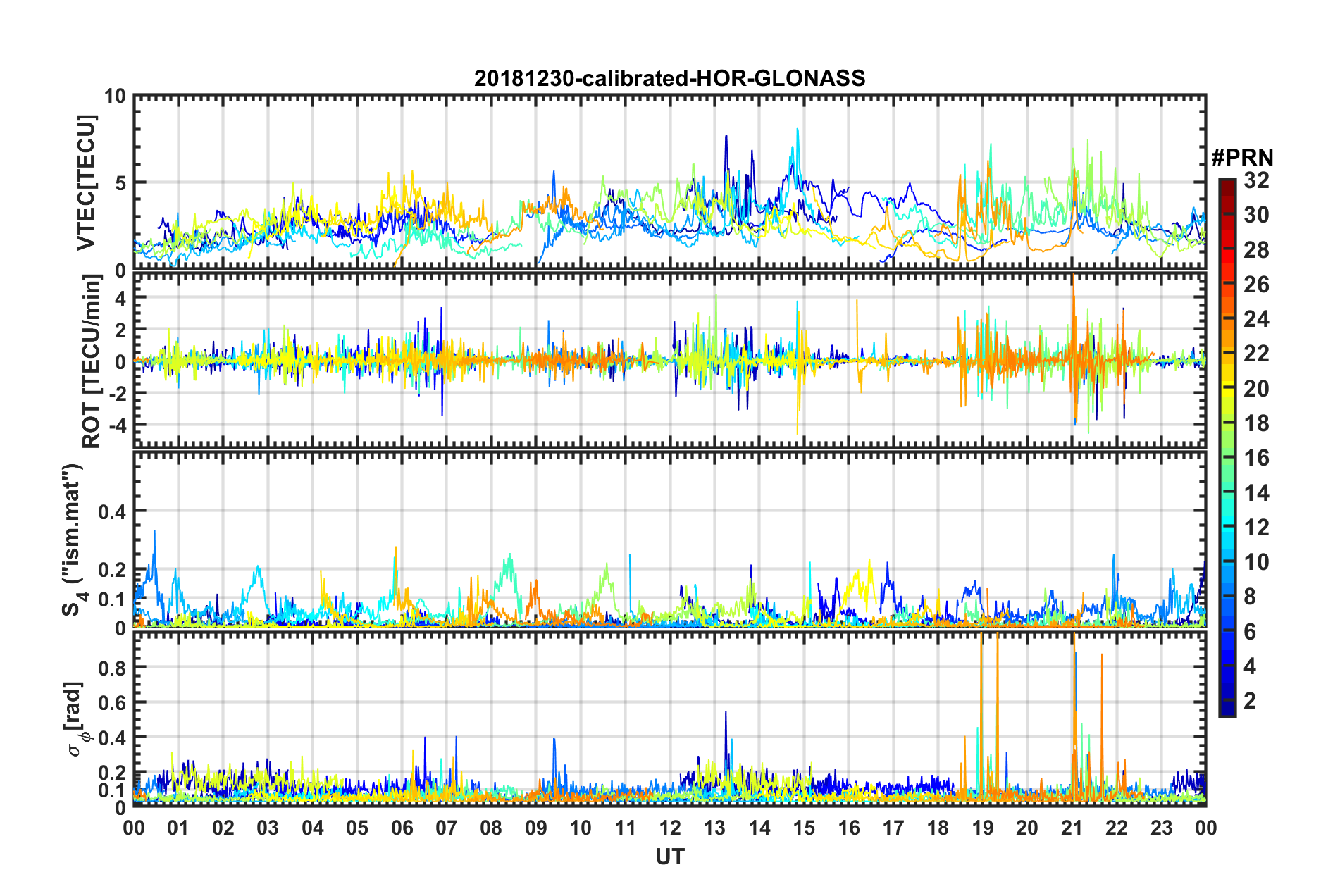Click the 0.8 tick on the sigma-phi axis
The height and width of the screenshot is (896, 1340).
[x=113, y=667]
